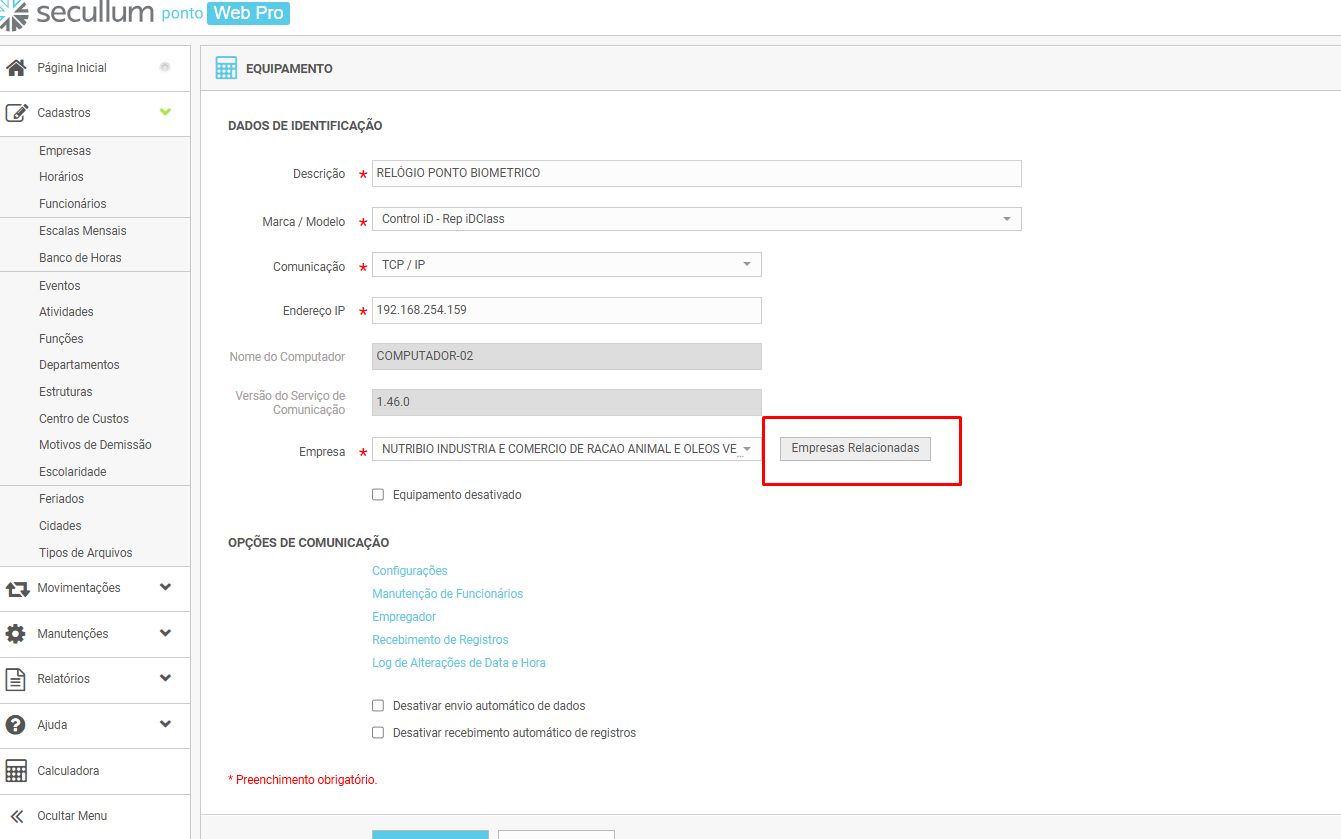The height and width of the screenshot is (839, 1341).
Task: Click the Relatórios document icon
Action: coord(16,679)
